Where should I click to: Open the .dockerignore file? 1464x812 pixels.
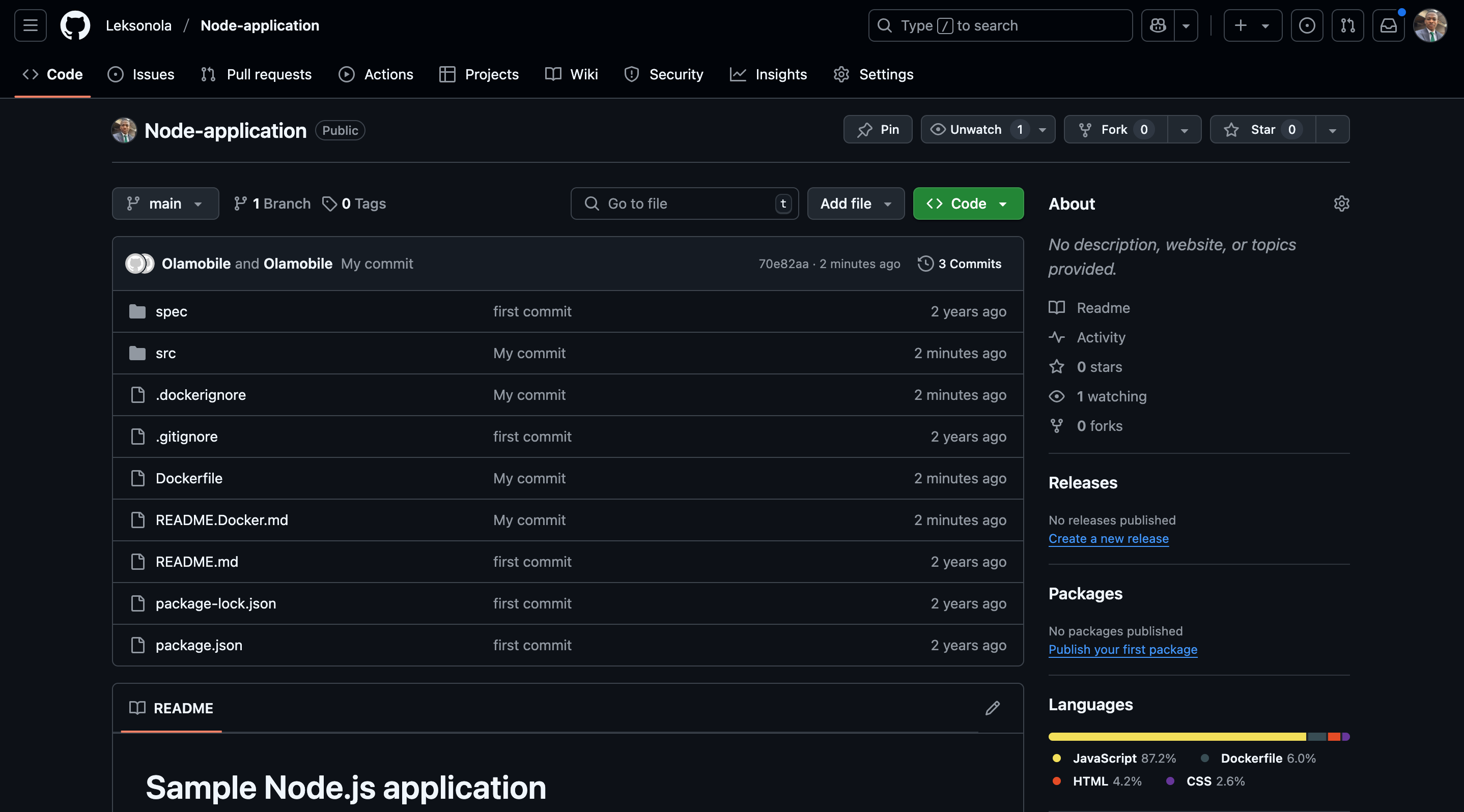tap(201, 395)
